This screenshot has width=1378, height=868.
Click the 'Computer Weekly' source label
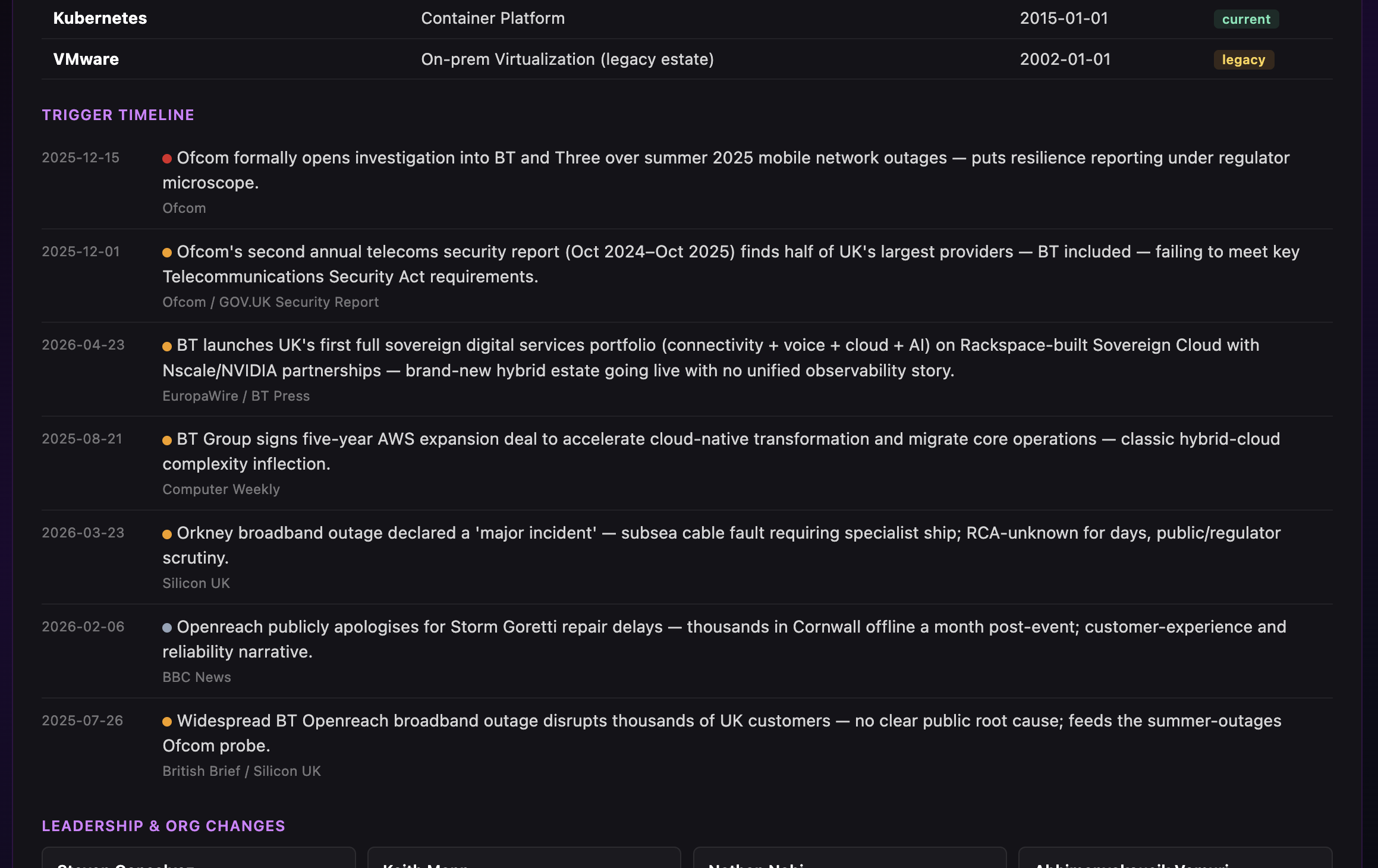point(221,489)
